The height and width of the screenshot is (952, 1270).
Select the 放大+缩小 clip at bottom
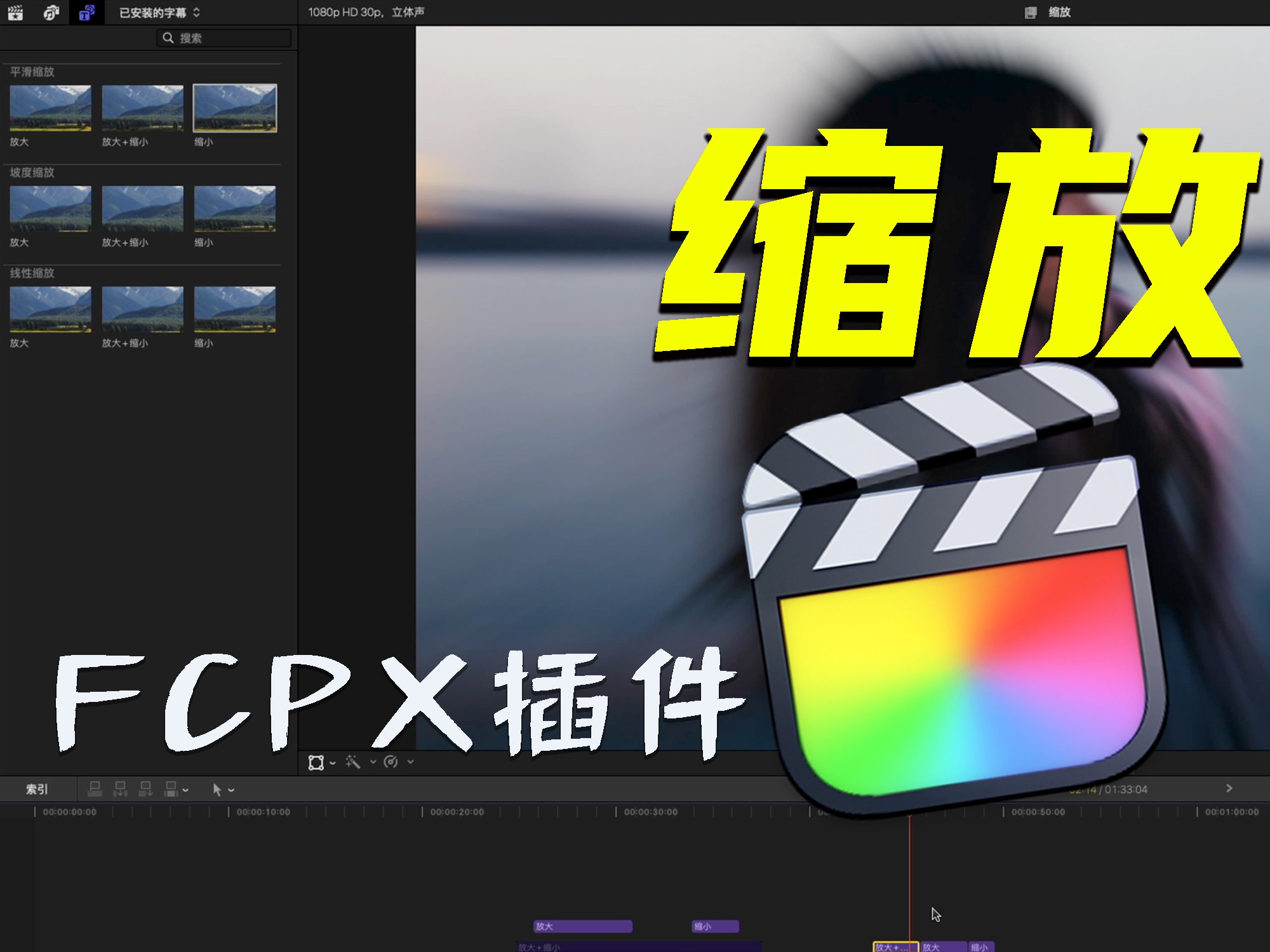coord(639,947)
